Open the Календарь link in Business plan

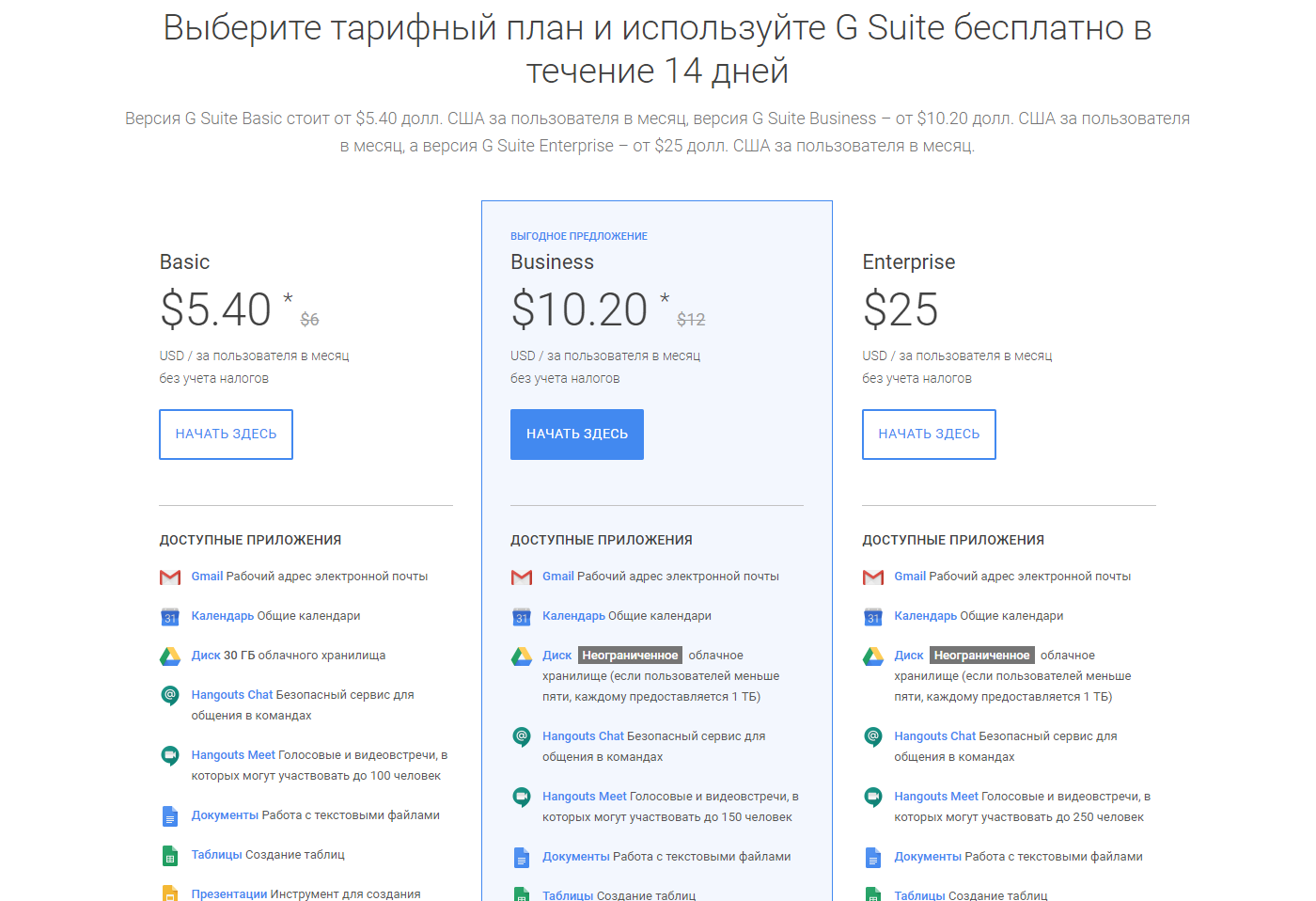pos(573,616)
